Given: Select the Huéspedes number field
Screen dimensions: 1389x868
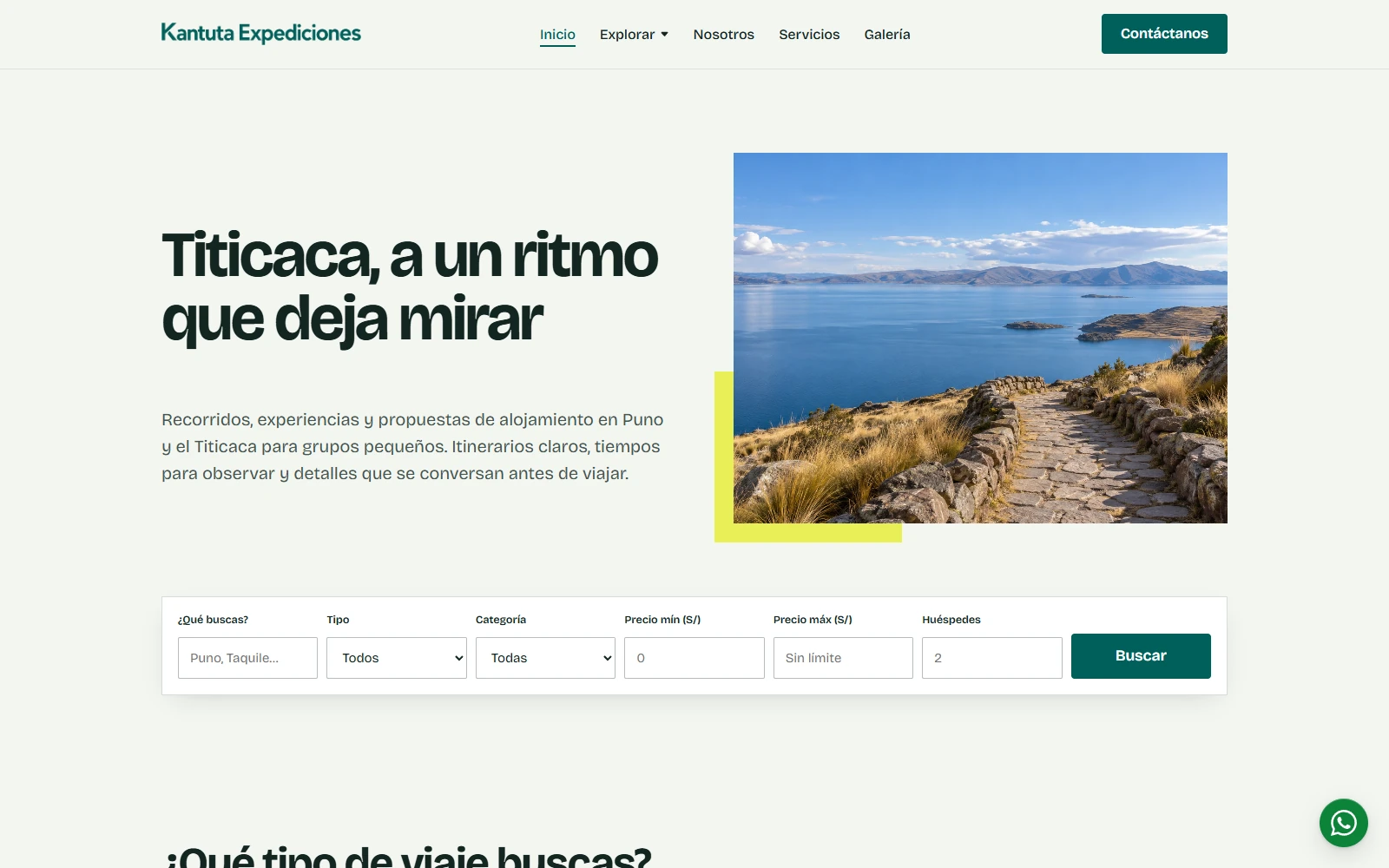Looking at the screenshot, I should tap(992, 658).
